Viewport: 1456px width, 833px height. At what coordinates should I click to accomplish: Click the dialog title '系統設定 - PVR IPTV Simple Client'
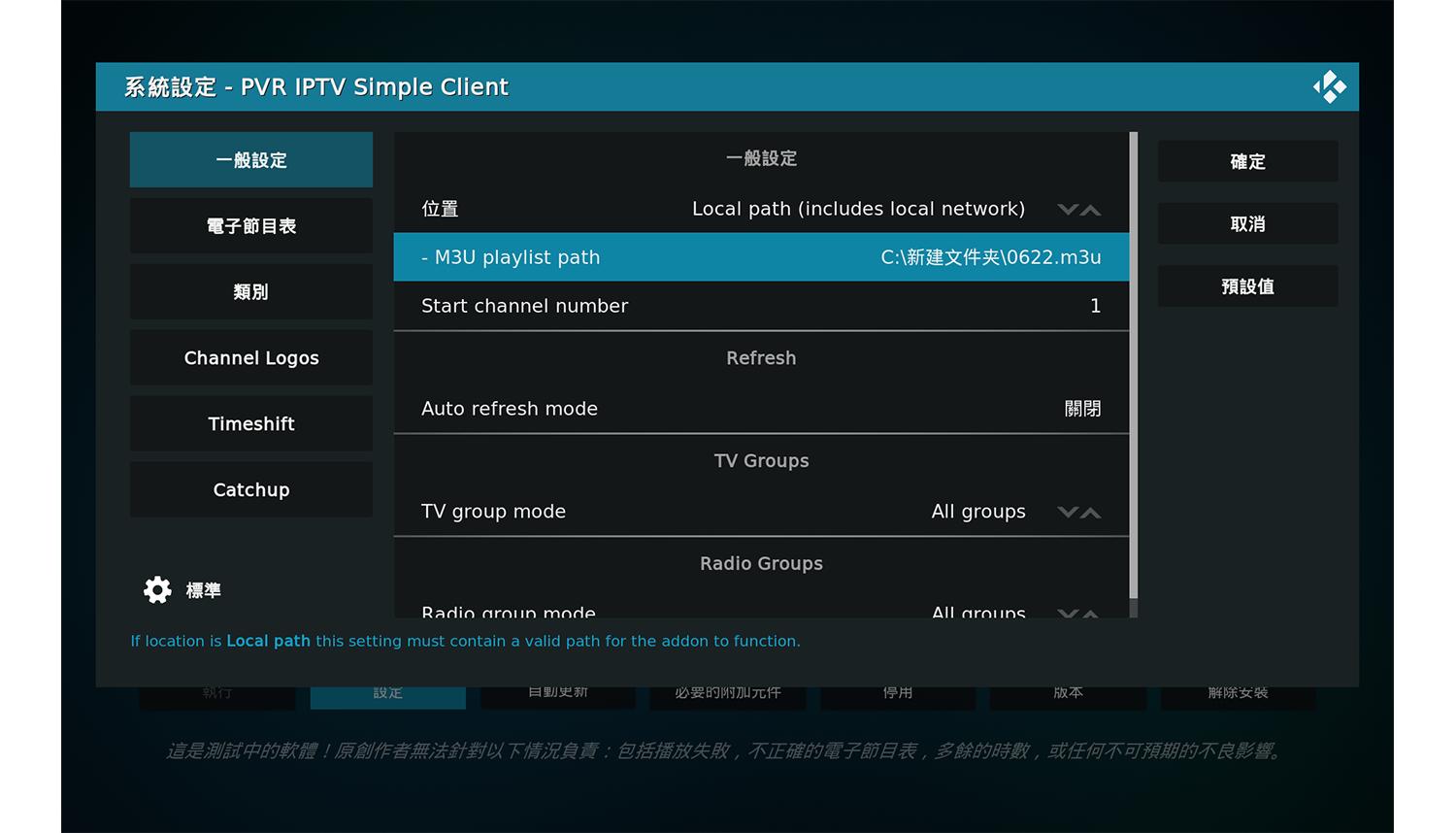click(x=316, y=87)
